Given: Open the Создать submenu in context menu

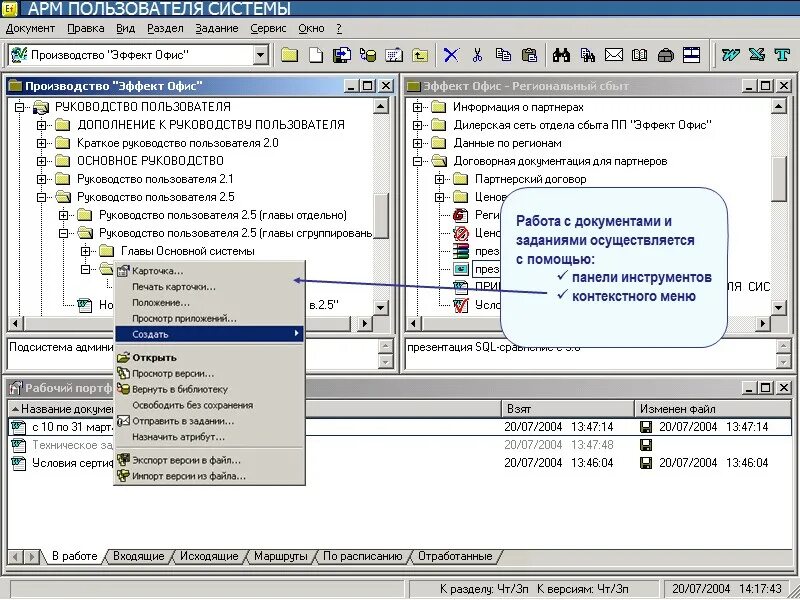Looking at the screenshot, I should pos(210,334).
